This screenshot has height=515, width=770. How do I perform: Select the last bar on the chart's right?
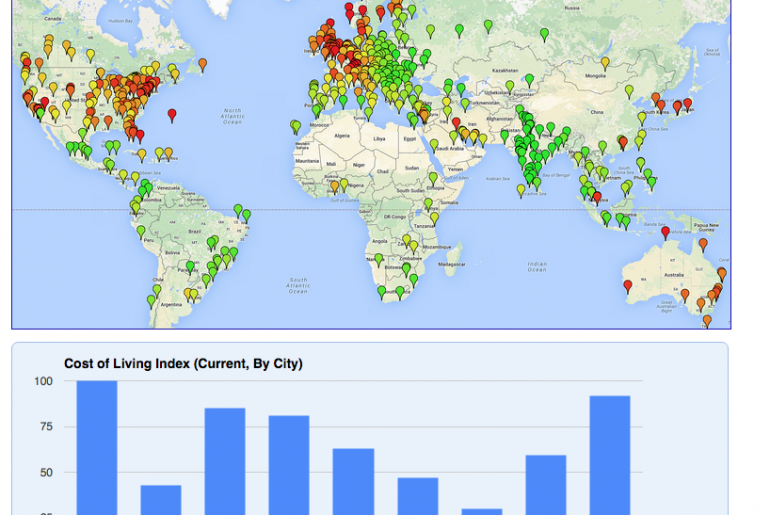[609, 455]
